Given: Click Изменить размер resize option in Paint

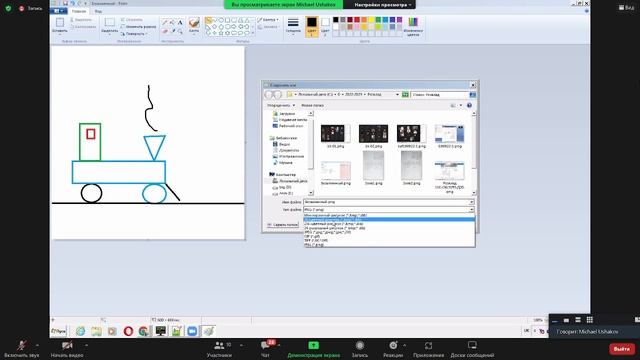Looking at the screenshot, I should click(x=138, y=27).
